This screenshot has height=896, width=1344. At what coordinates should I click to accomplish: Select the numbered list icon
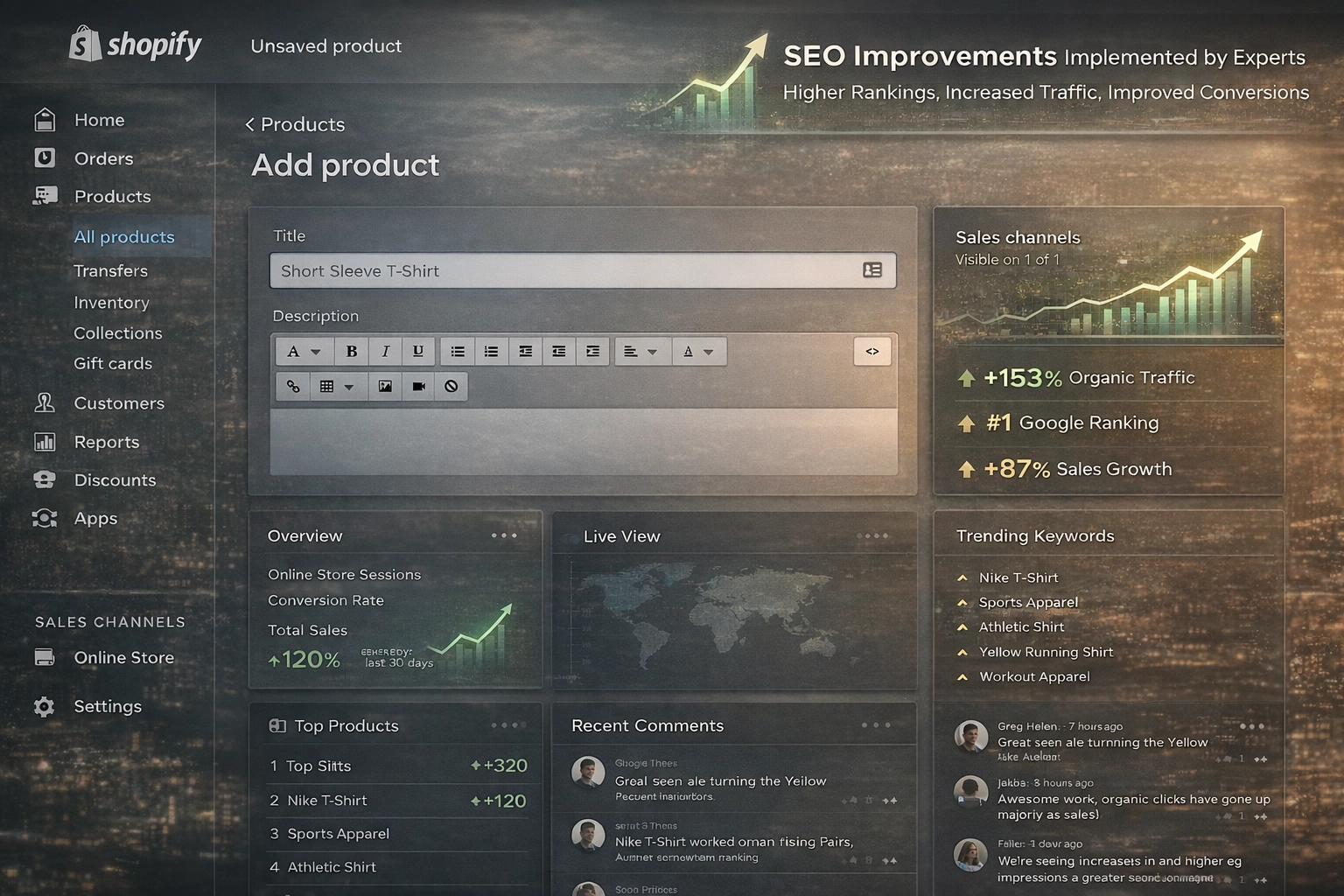tap(491, 352)
